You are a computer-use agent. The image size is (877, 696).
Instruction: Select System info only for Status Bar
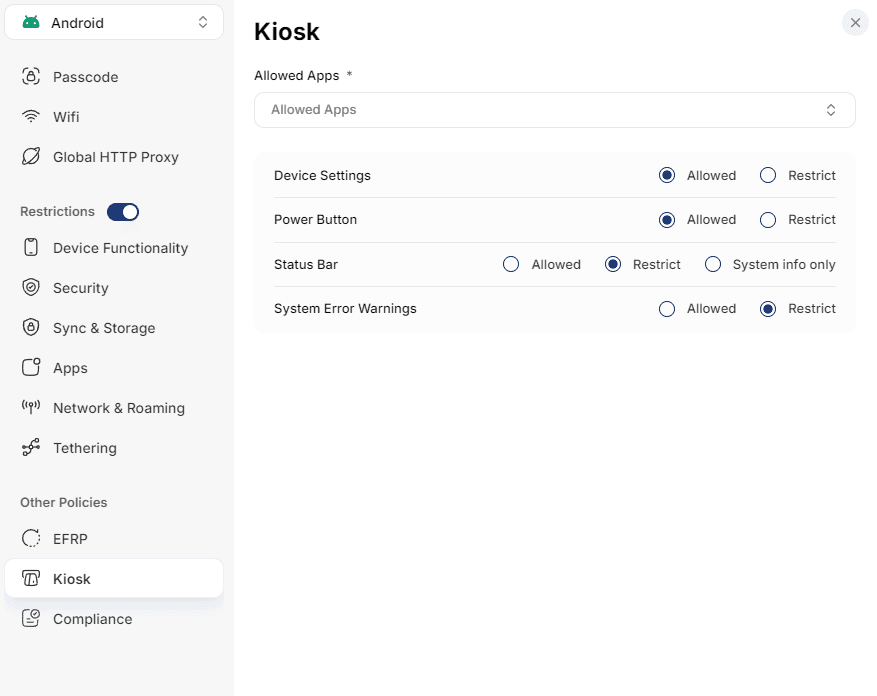tap(713, 265)
